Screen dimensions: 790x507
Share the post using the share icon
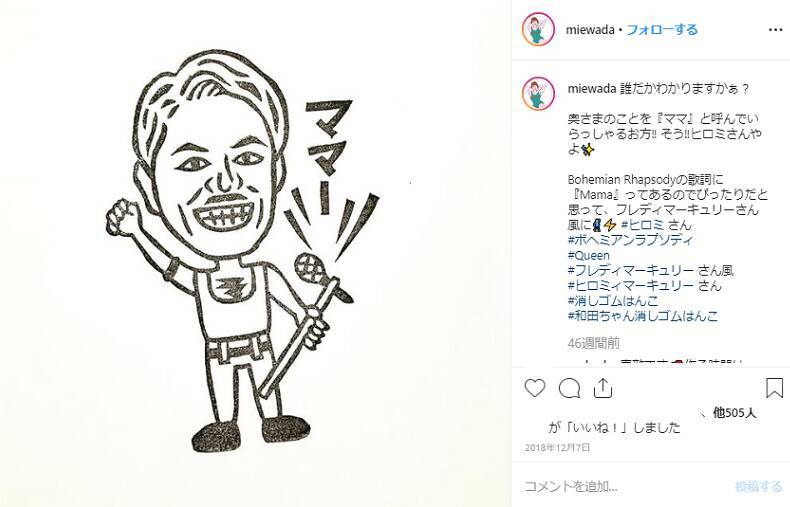click(603, 388)
